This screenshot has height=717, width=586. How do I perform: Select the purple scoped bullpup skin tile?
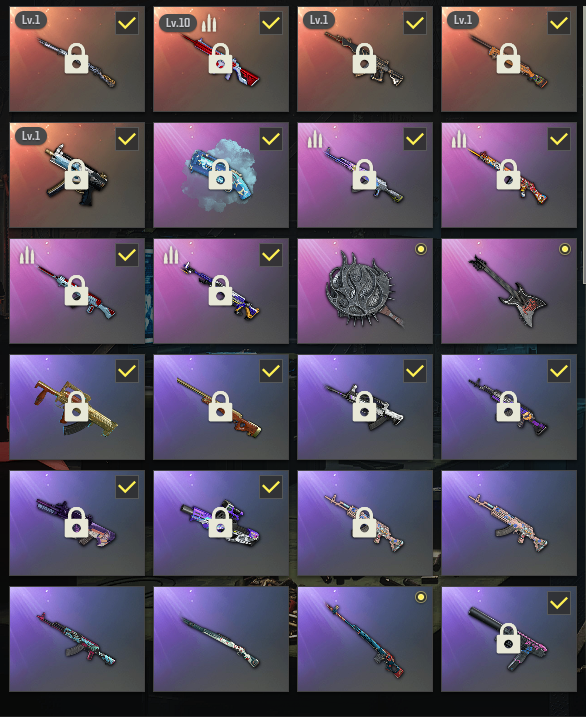click(x=221, y=523)
